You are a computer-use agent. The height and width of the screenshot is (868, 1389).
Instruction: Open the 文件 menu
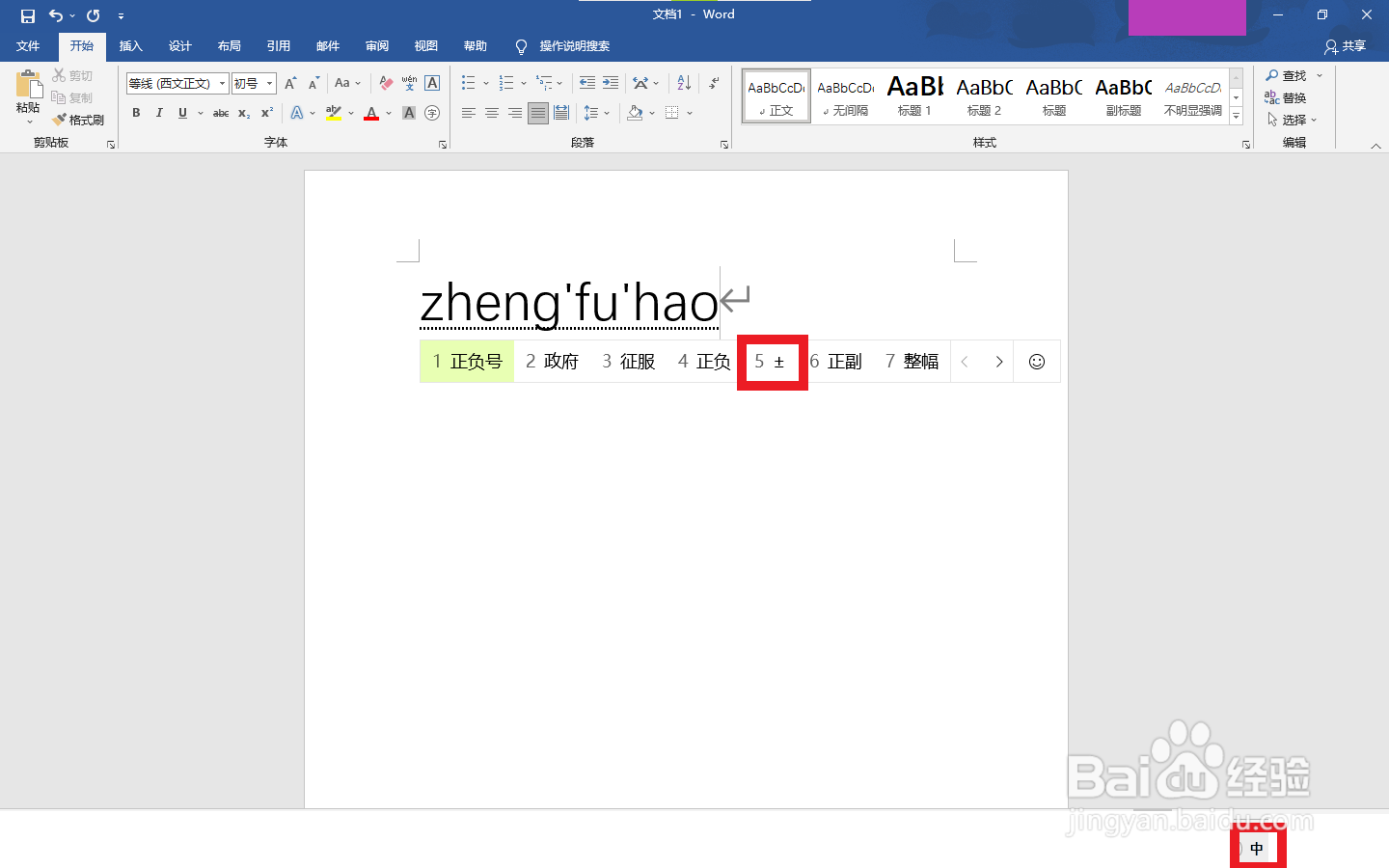[28, 45]
